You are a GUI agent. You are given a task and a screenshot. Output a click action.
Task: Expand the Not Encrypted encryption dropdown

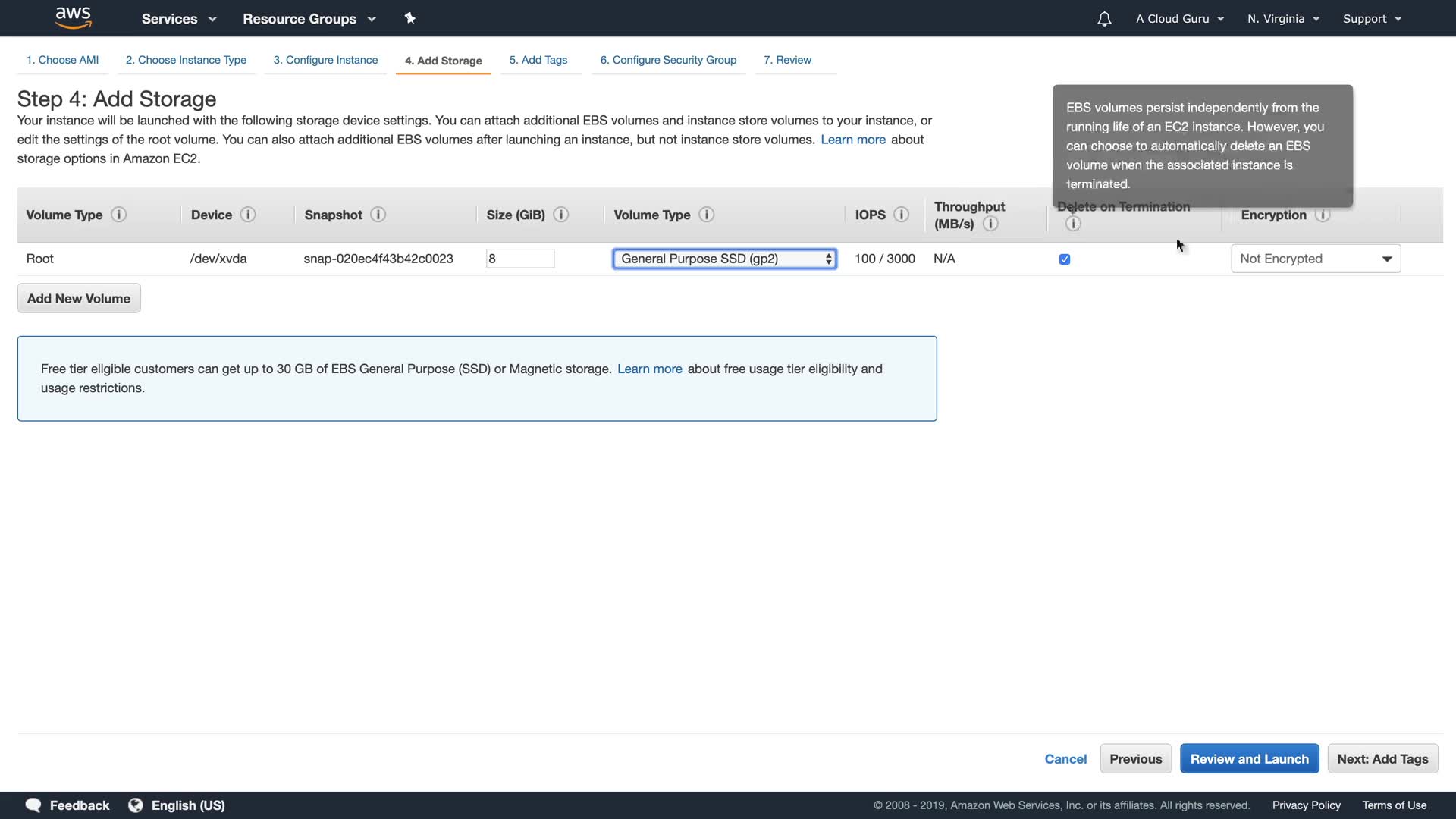tap(1316, 259)
